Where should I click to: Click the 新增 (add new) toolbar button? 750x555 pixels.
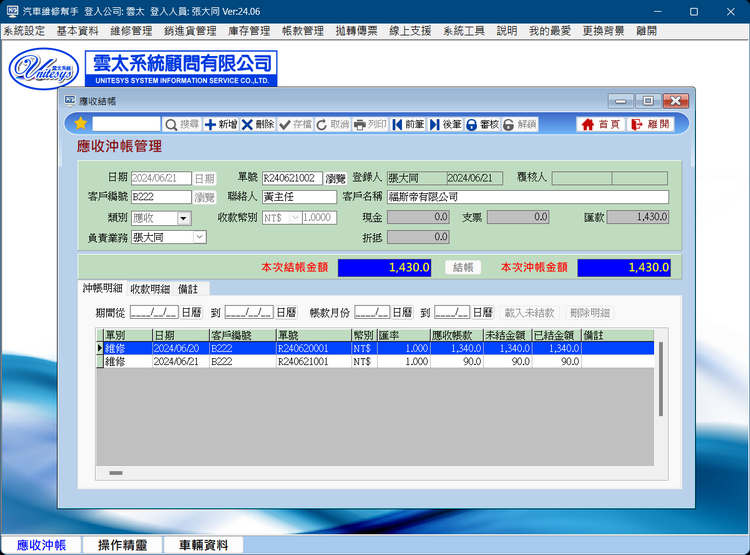(x=221, y=124)
